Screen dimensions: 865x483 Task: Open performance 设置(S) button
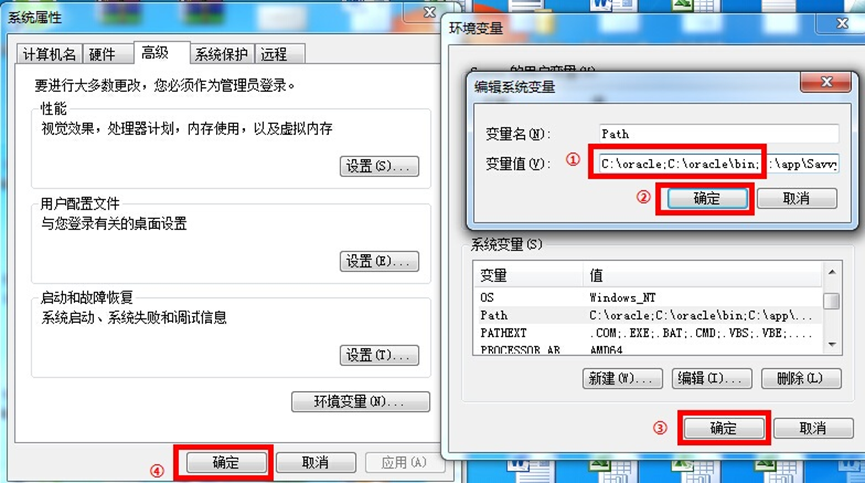[x=379, y=166]
